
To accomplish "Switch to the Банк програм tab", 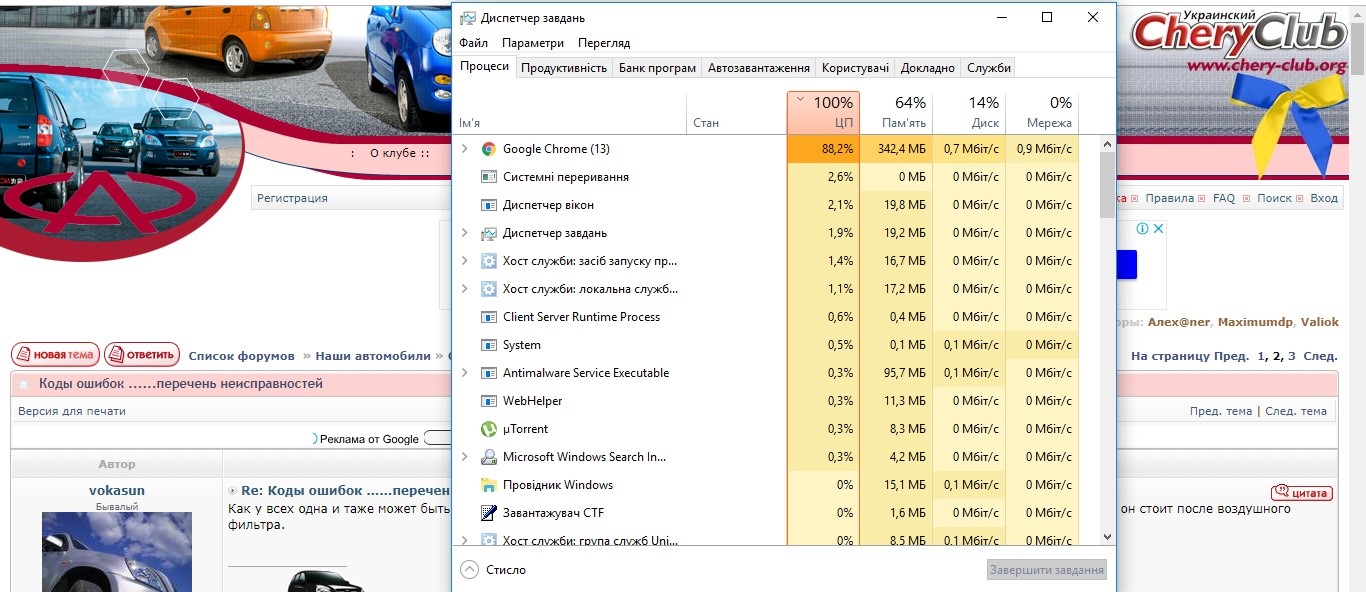I will coord(657,68).
